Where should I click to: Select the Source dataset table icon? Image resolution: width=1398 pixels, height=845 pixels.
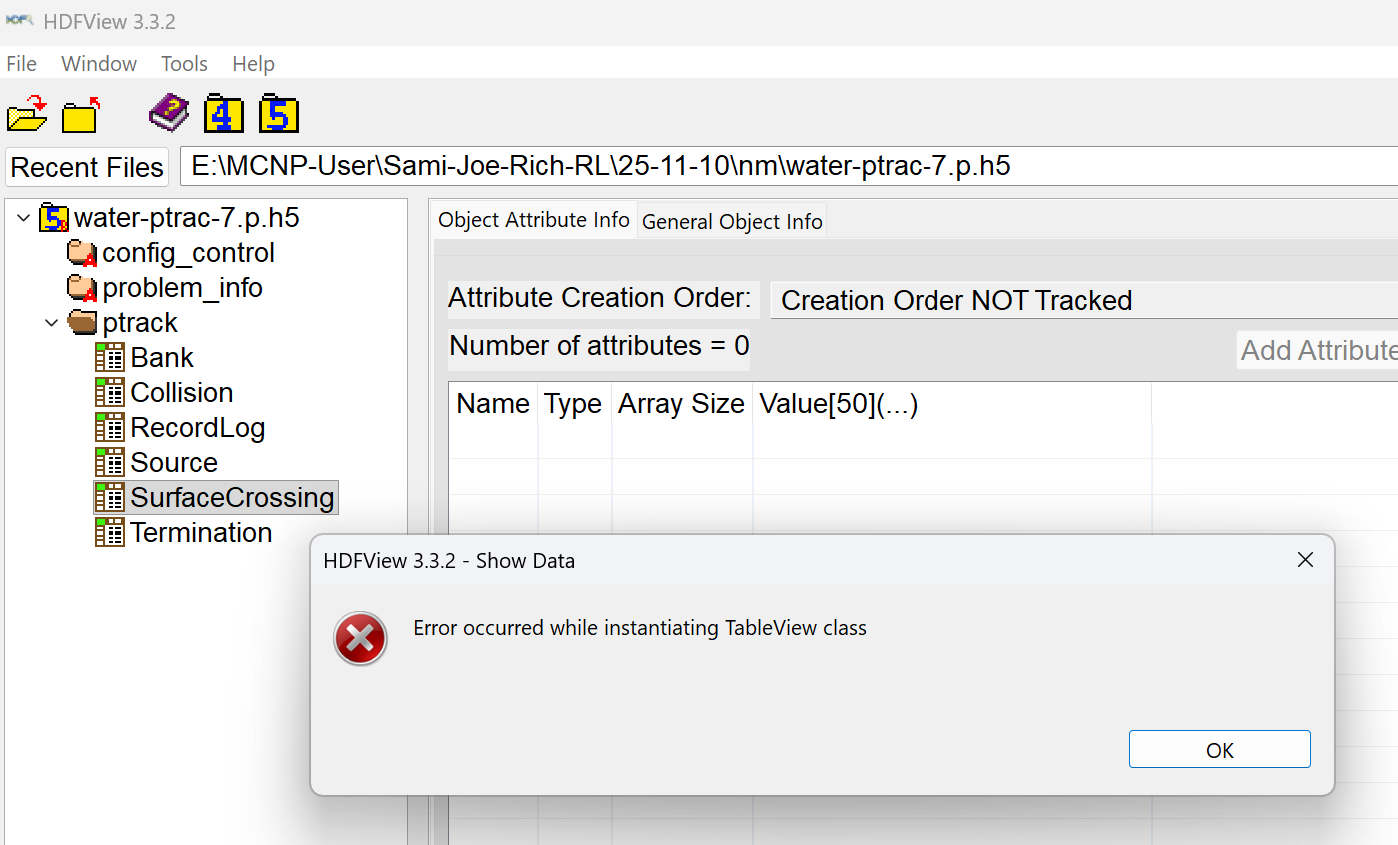pyautogui.click(x=108, y=462)
